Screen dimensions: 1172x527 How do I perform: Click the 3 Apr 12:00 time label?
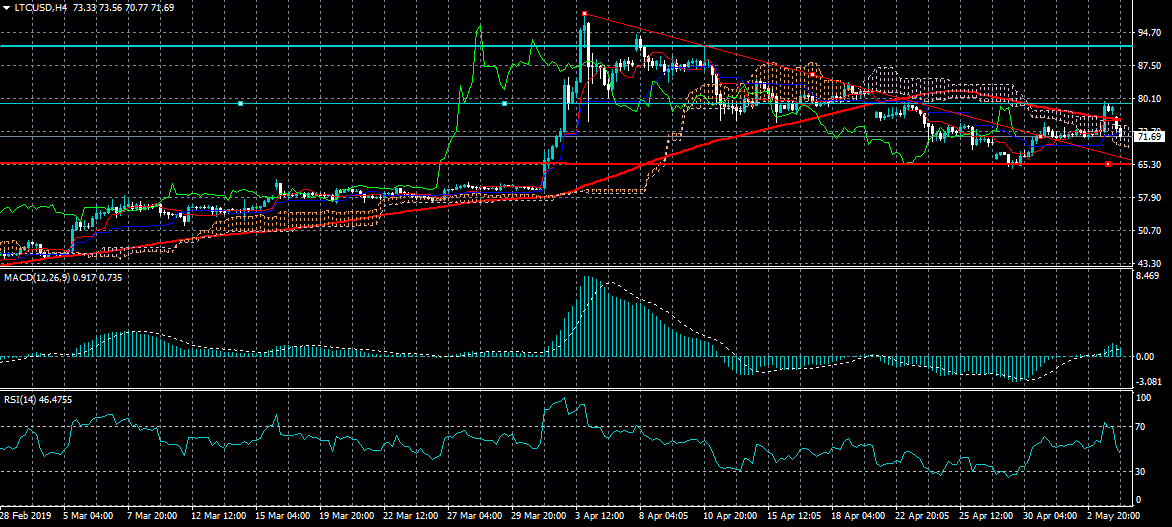pos(599,517)
